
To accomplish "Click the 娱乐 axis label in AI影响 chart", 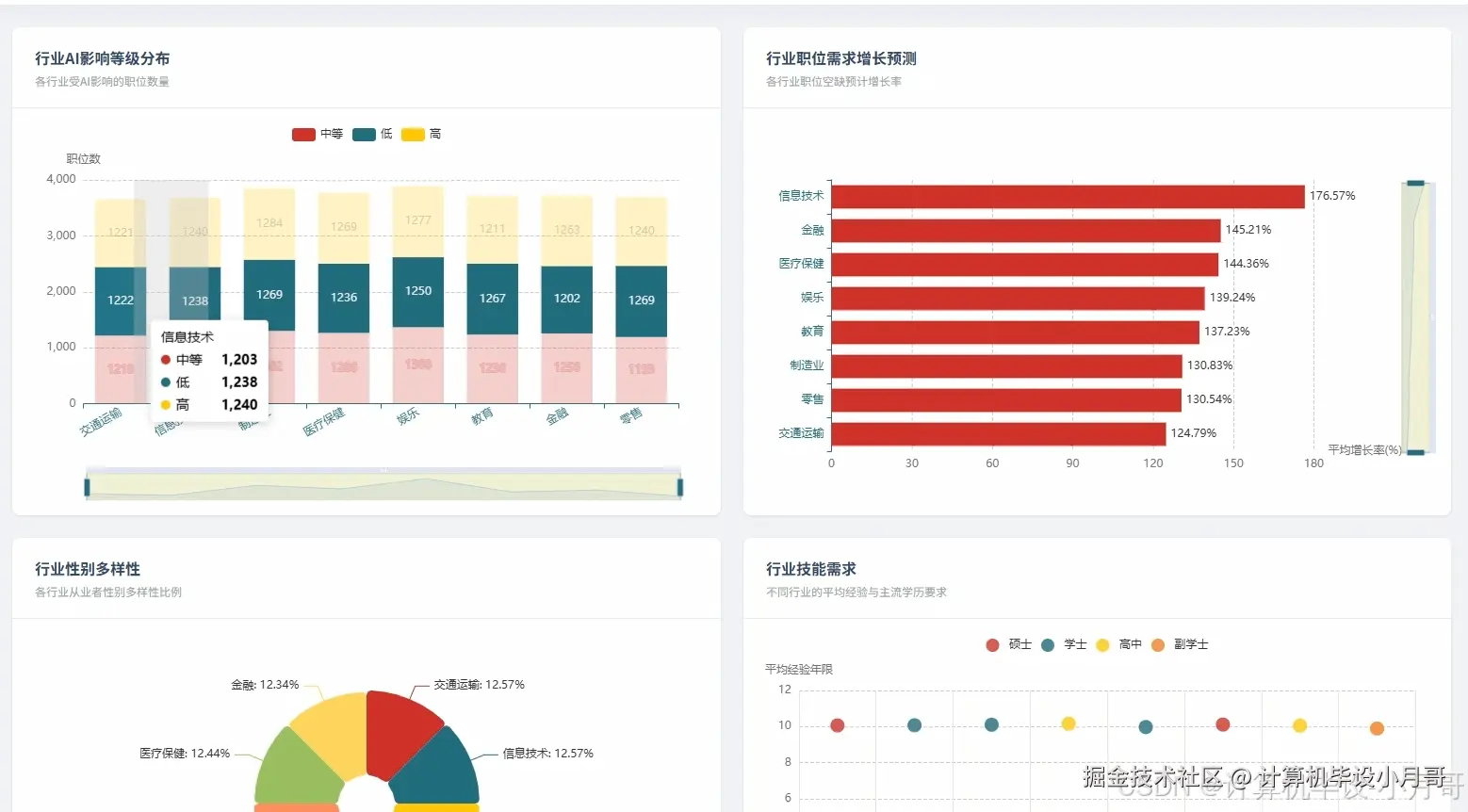I will pyautogui.click(x=407, y=414).
